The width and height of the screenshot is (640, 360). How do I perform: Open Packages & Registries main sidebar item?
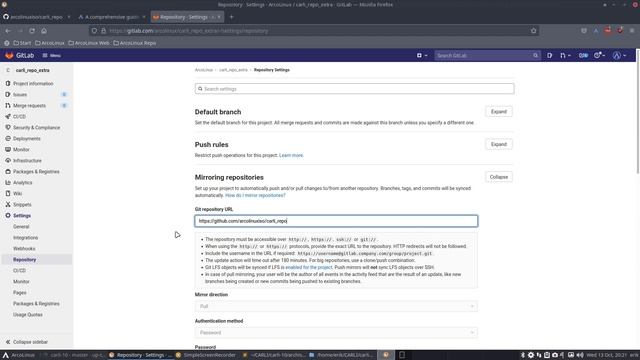point(37,172)
